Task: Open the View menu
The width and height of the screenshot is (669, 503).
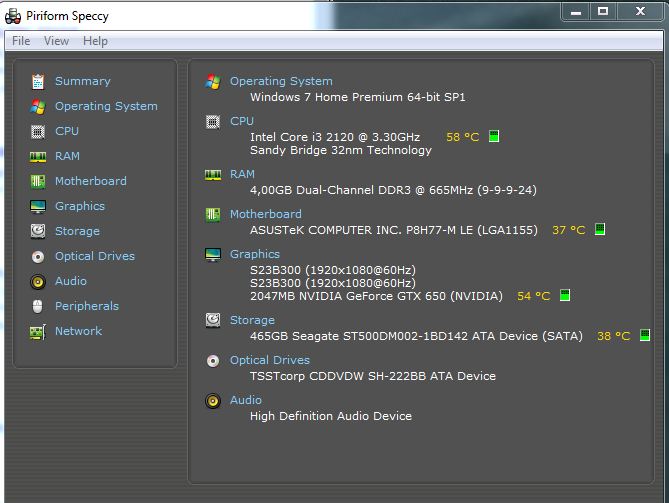Action: pyautogui.click(x=56, y=41)
